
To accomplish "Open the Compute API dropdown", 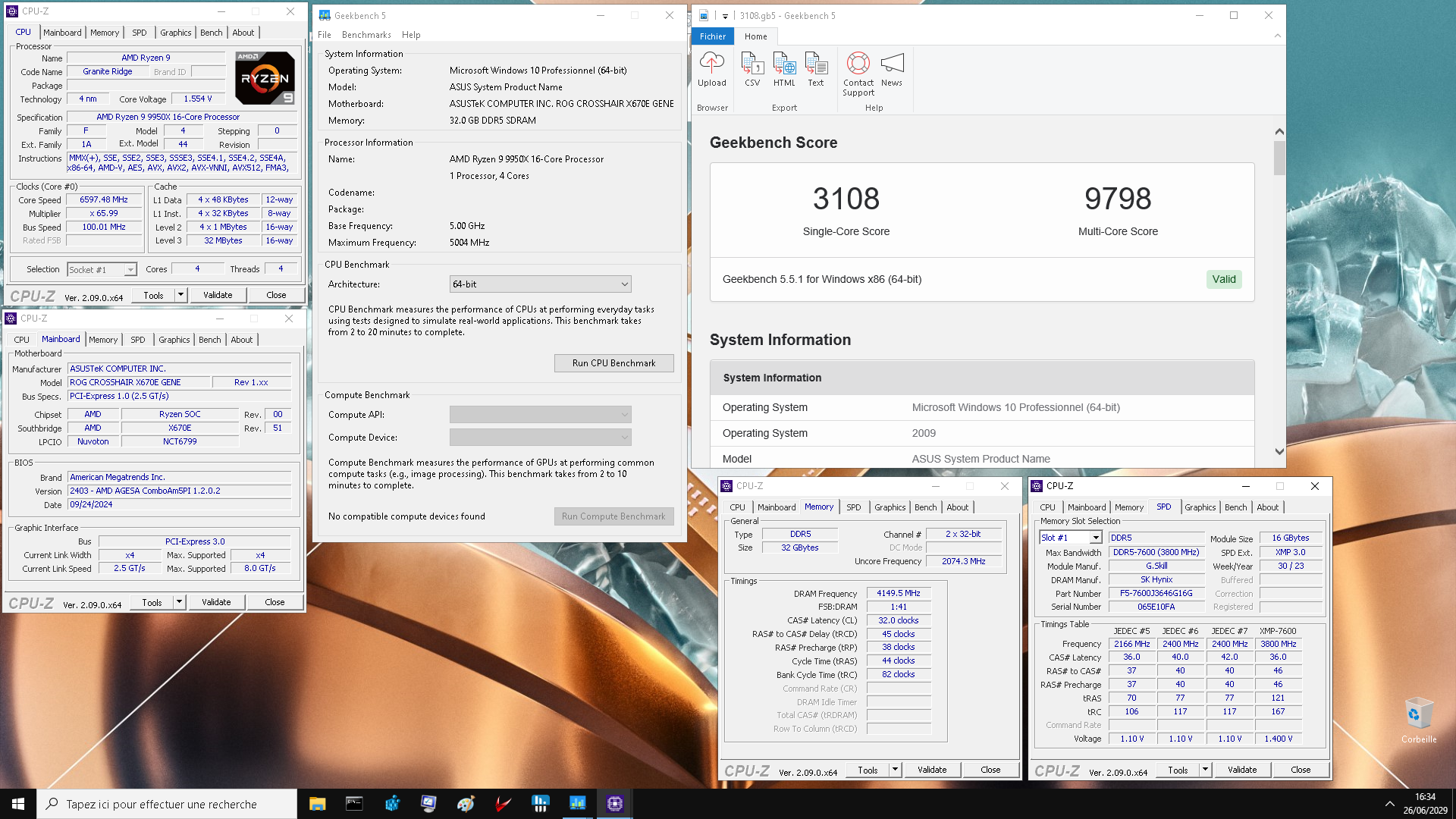I will tap(540, 415).
